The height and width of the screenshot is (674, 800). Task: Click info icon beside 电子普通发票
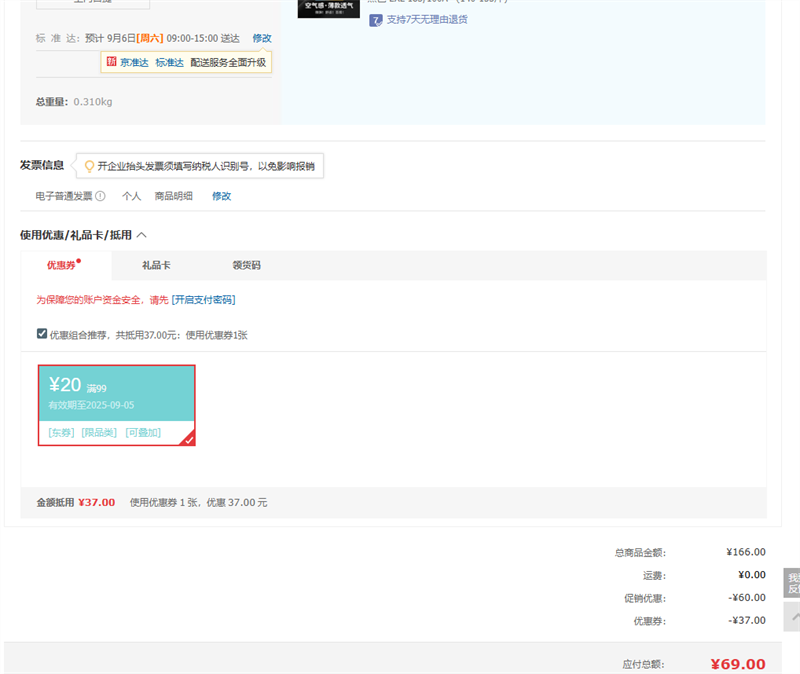click(x=100, y=196)
